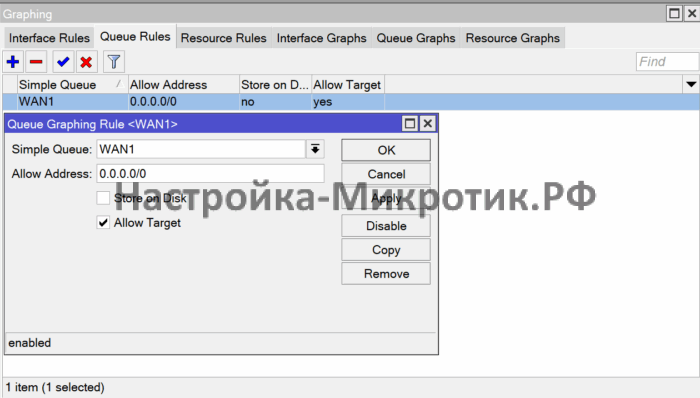The height and width of the screenshot is (398, 700).
Task: Focus the Find search field
Action: (667, 62)
